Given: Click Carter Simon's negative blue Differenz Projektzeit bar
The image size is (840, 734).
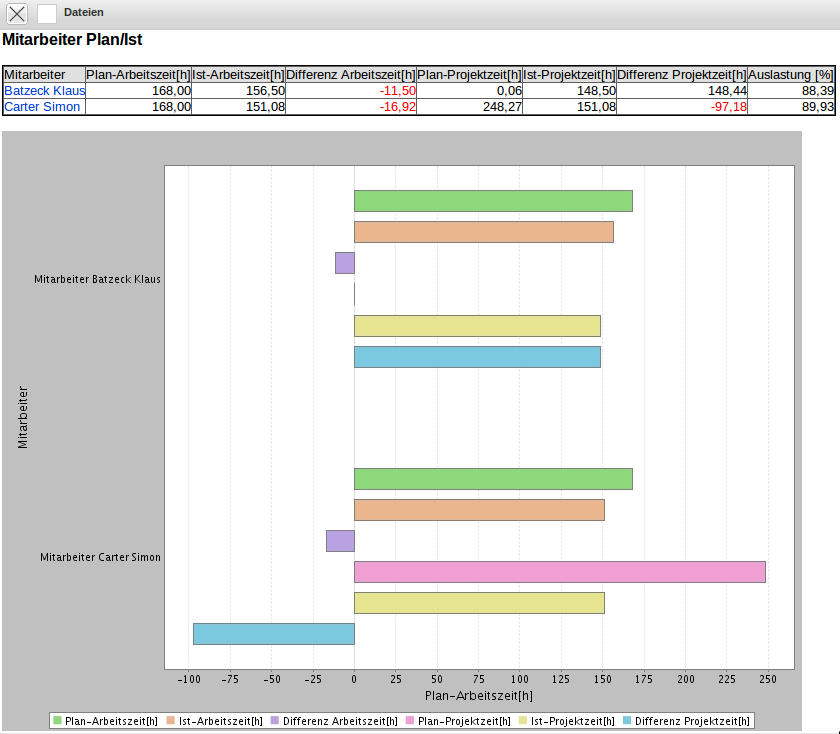Looking at the screenshot, I should click(x=274, y=634).
